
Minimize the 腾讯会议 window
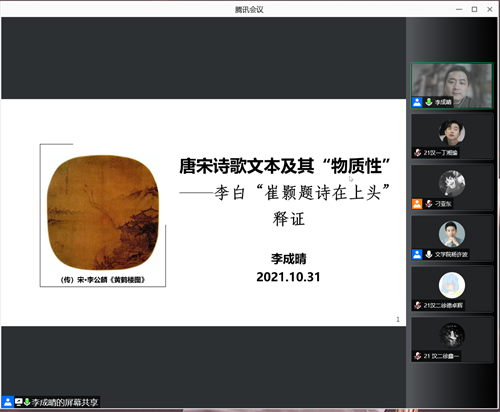pos(459,9)
